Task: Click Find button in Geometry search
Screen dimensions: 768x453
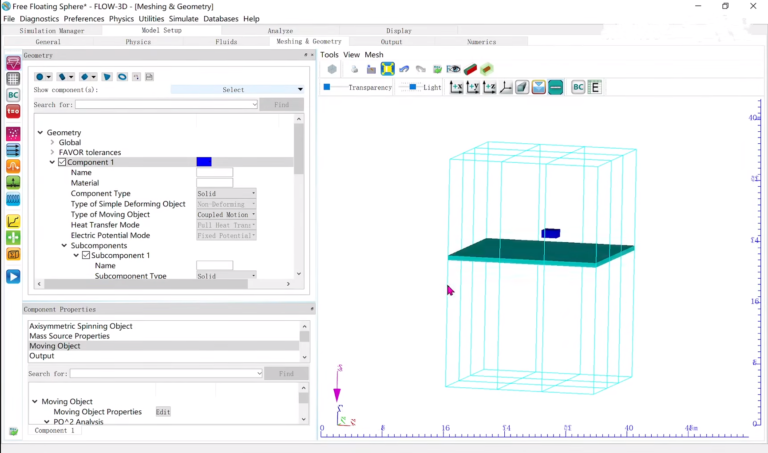Action: (282, 104)
